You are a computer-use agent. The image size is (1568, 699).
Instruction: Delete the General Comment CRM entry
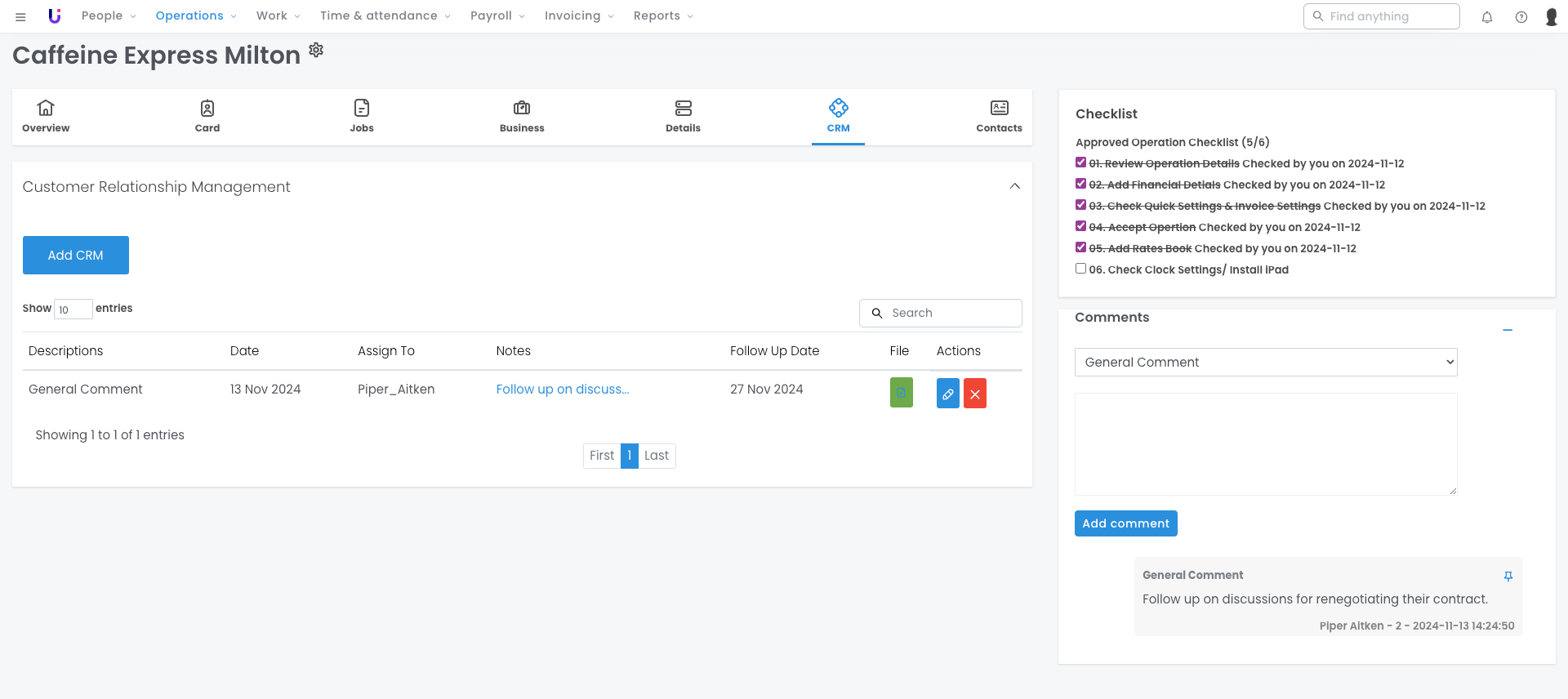pos(975,394)
